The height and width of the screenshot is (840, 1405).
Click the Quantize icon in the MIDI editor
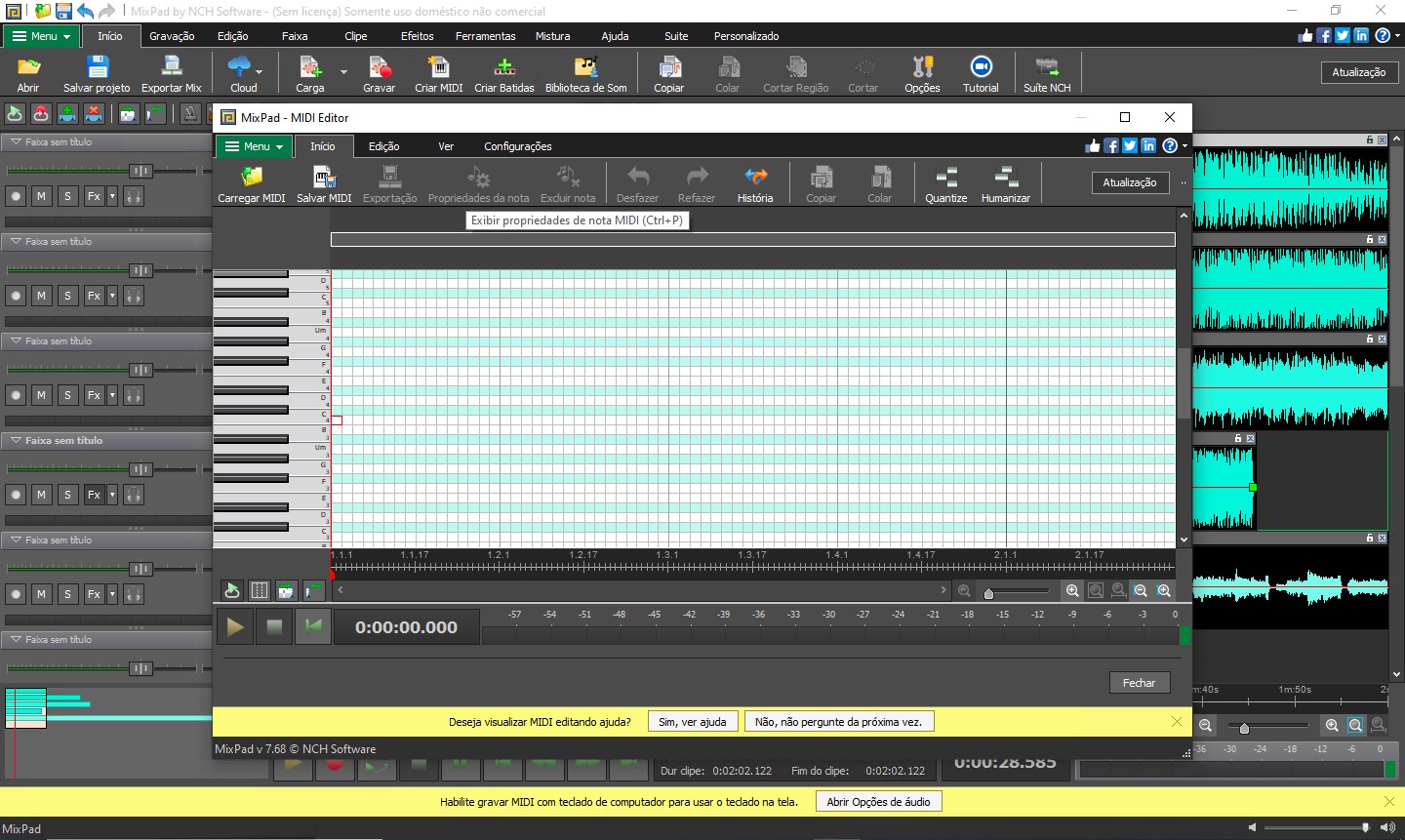tap(944, 183)
